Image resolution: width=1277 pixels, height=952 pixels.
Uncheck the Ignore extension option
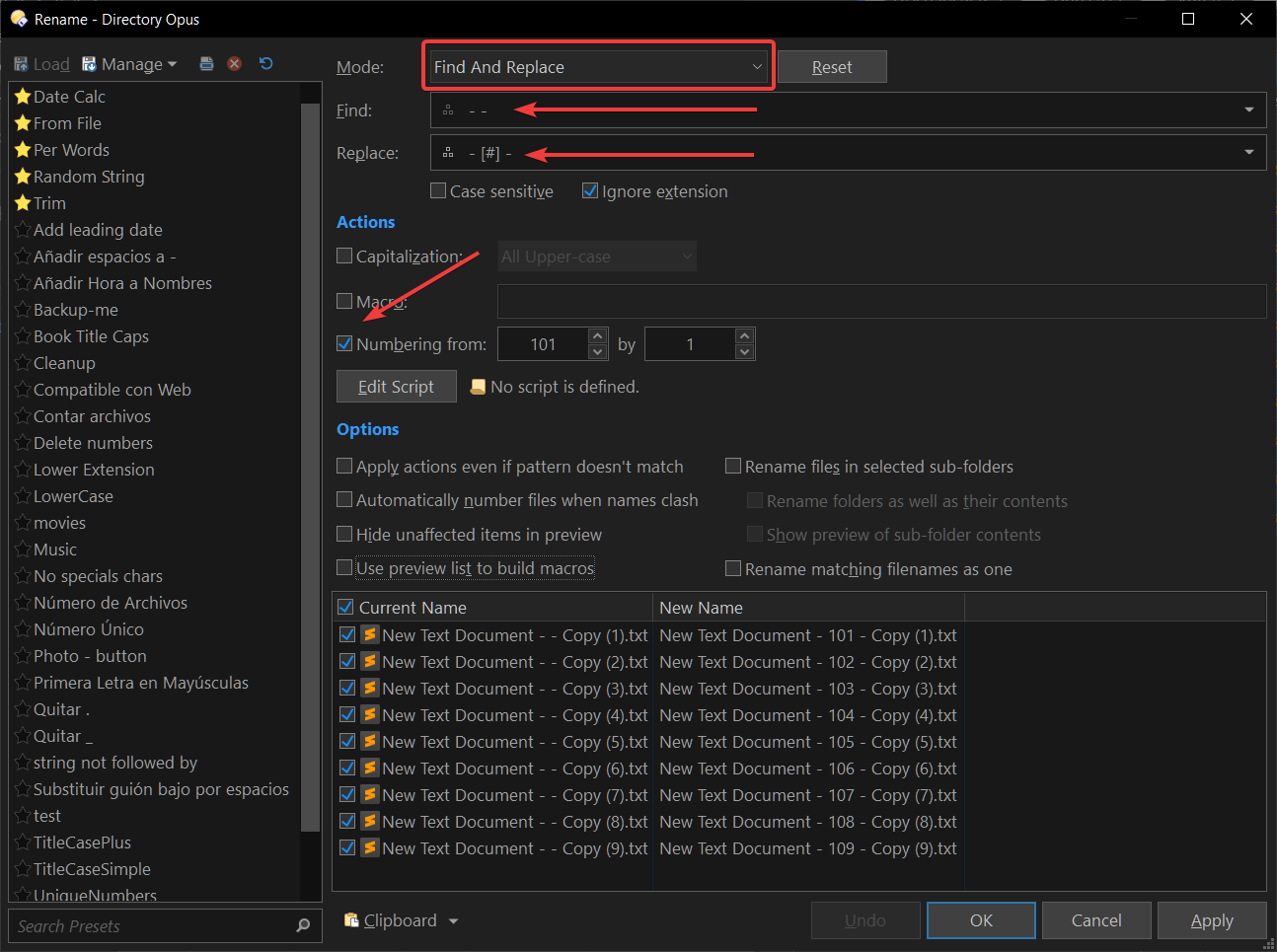click(x=590, y=191)
